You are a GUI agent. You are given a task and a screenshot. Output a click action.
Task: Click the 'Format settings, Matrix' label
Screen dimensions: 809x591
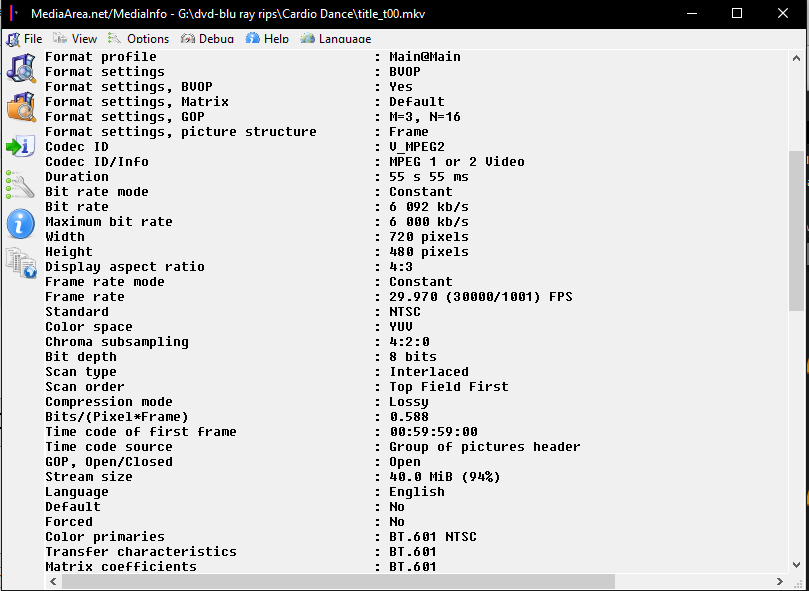(137, 102)
